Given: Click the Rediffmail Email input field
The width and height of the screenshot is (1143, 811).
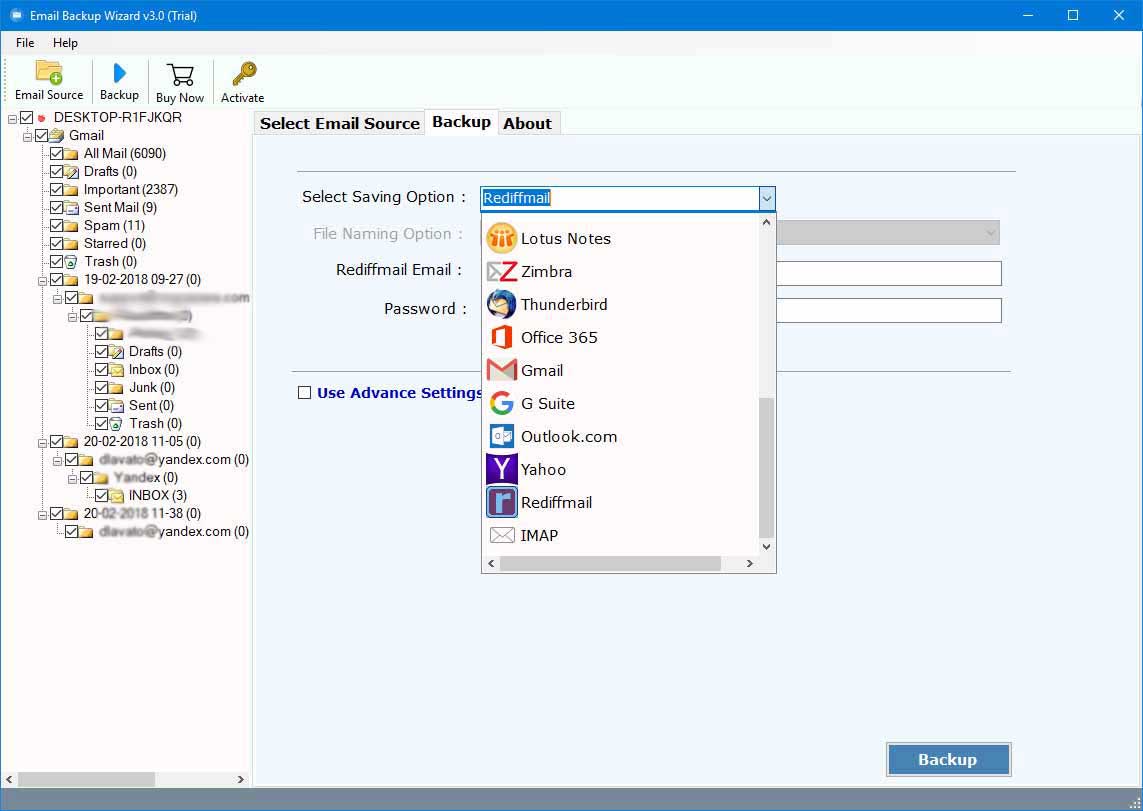Looking at the screenshot, I should coord(889,273).
